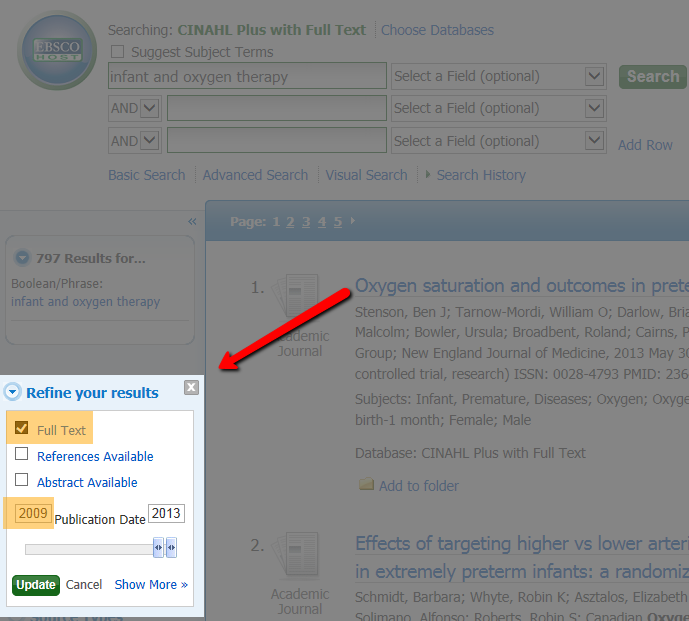This screenshot has width=689, height=621.
Task: Go to results page 3
Action: click(x=306, y=222)
